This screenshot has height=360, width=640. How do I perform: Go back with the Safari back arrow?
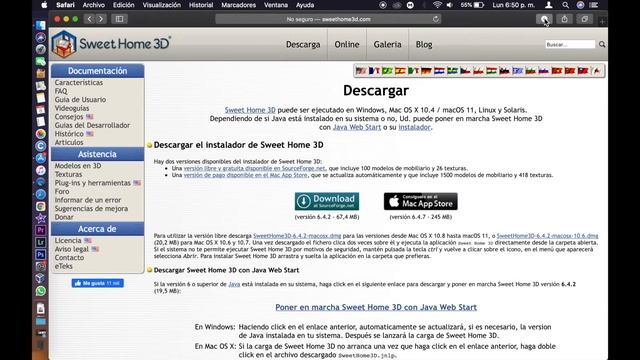(90, 19)
